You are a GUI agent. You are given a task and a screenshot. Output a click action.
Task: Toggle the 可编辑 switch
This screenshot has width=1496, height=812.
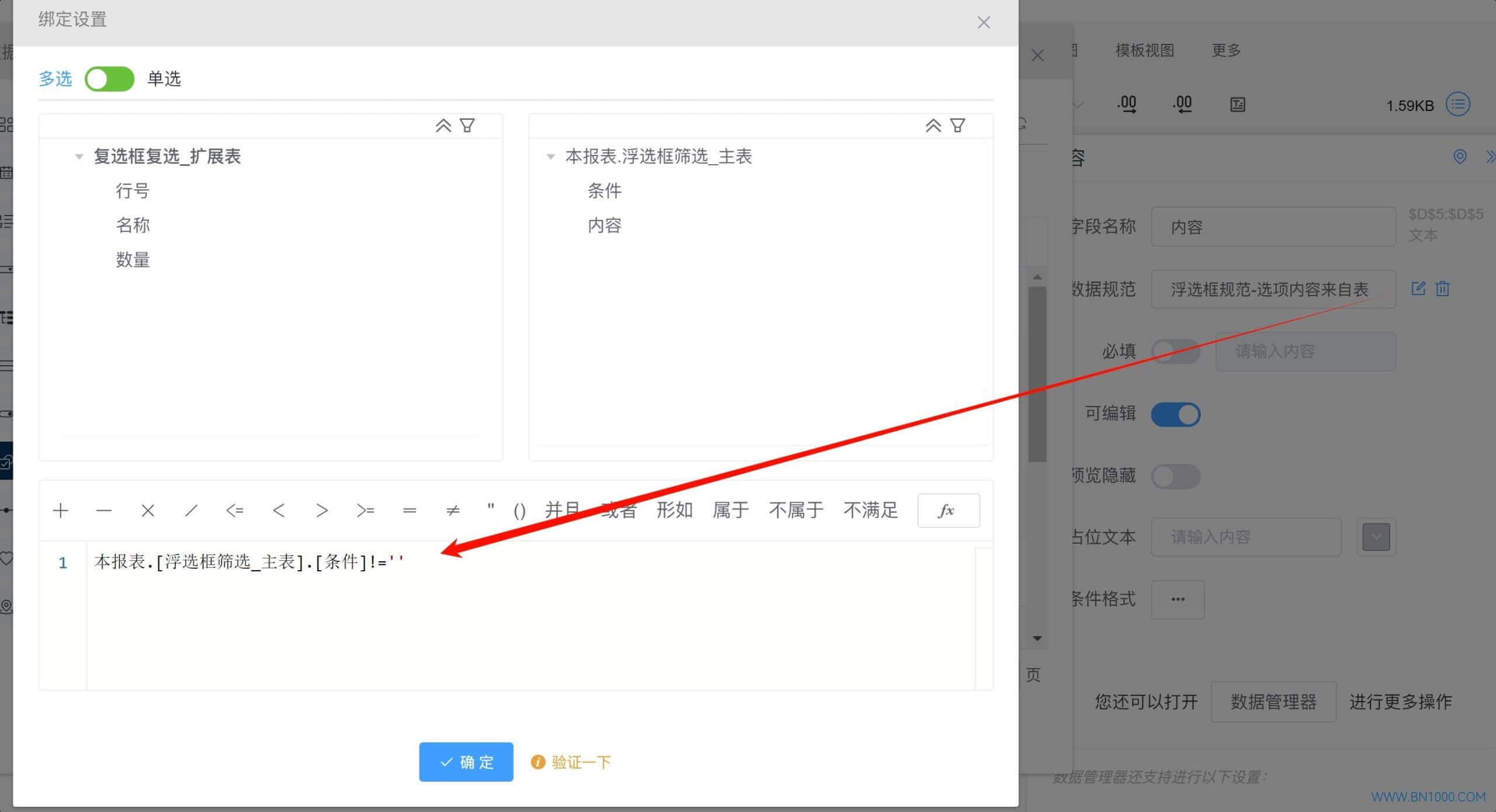point(1176,414)
